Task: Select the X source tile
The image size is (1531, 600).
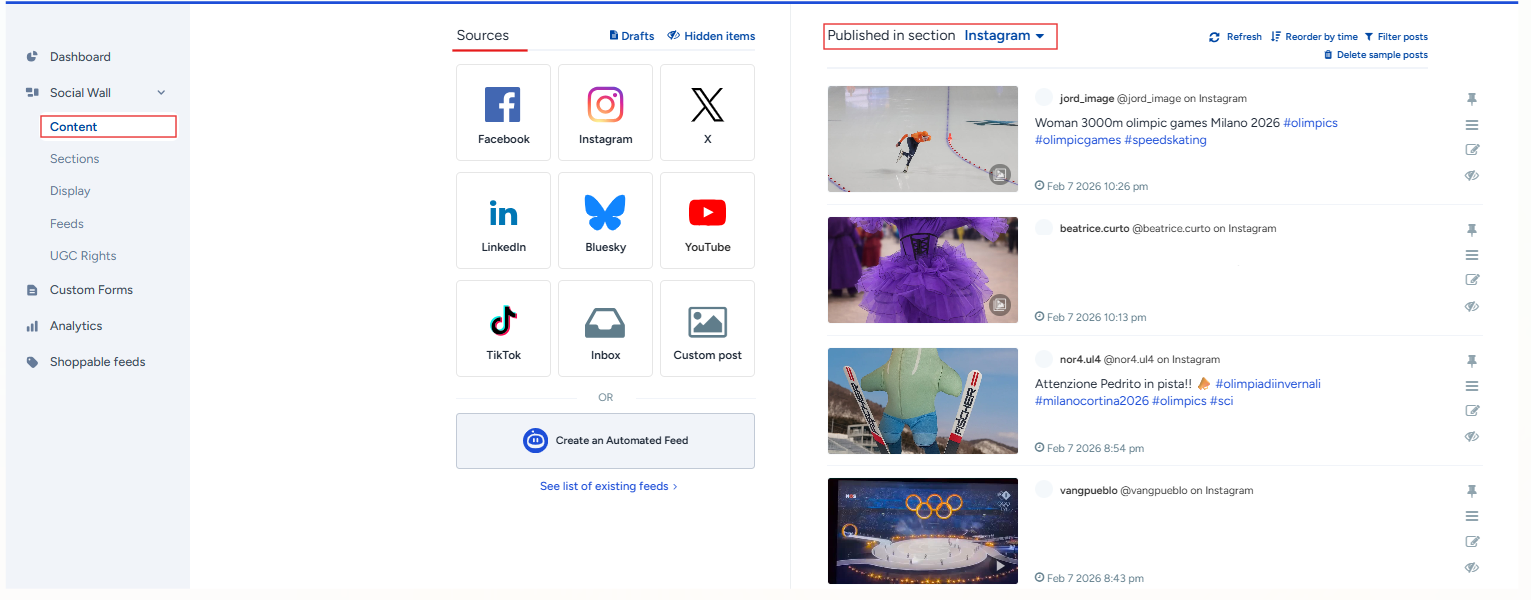Action: pos(707,112)
